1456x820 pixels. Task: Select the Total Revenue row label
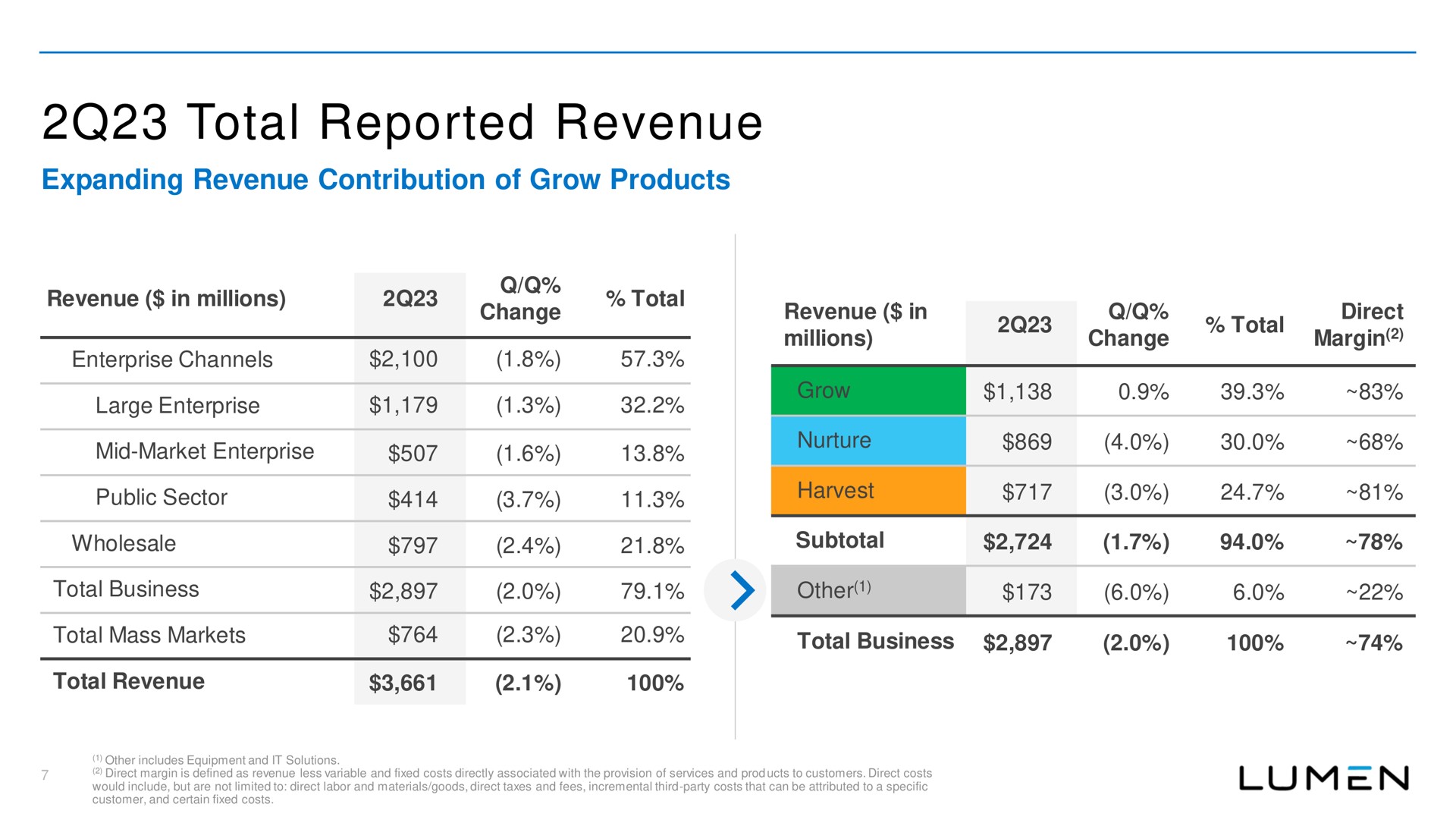point(129,681)
